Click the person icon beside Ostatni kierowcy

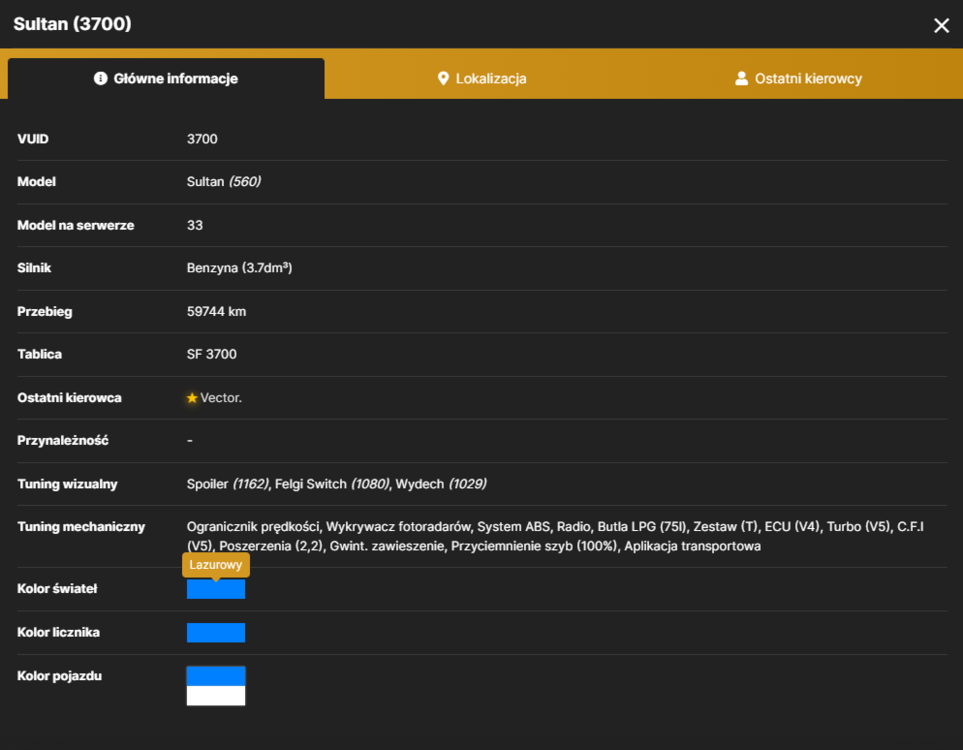click(x=741, y=79)
